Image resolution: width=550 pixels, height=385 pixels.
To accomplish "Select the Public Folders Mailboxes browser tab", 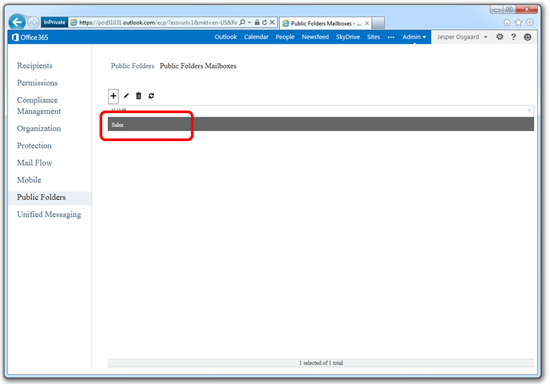I will coord(325,23).
